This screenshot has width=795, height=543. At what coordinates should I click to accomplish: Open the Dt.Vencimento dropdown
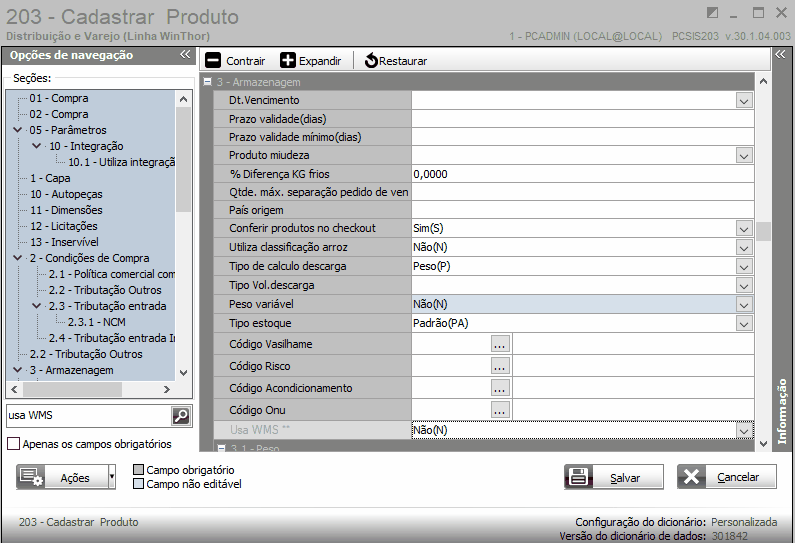click(744, 101)
